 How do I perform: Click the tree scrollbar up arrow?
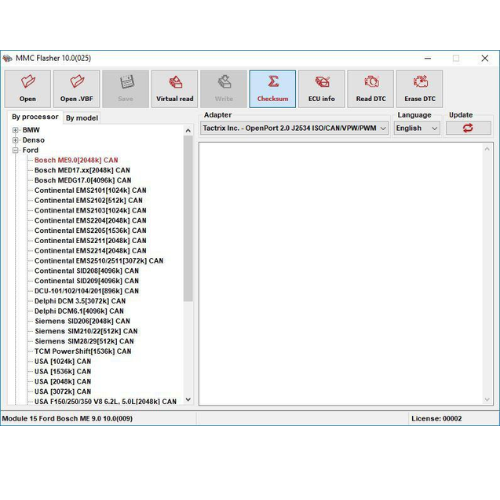(188, 131)
